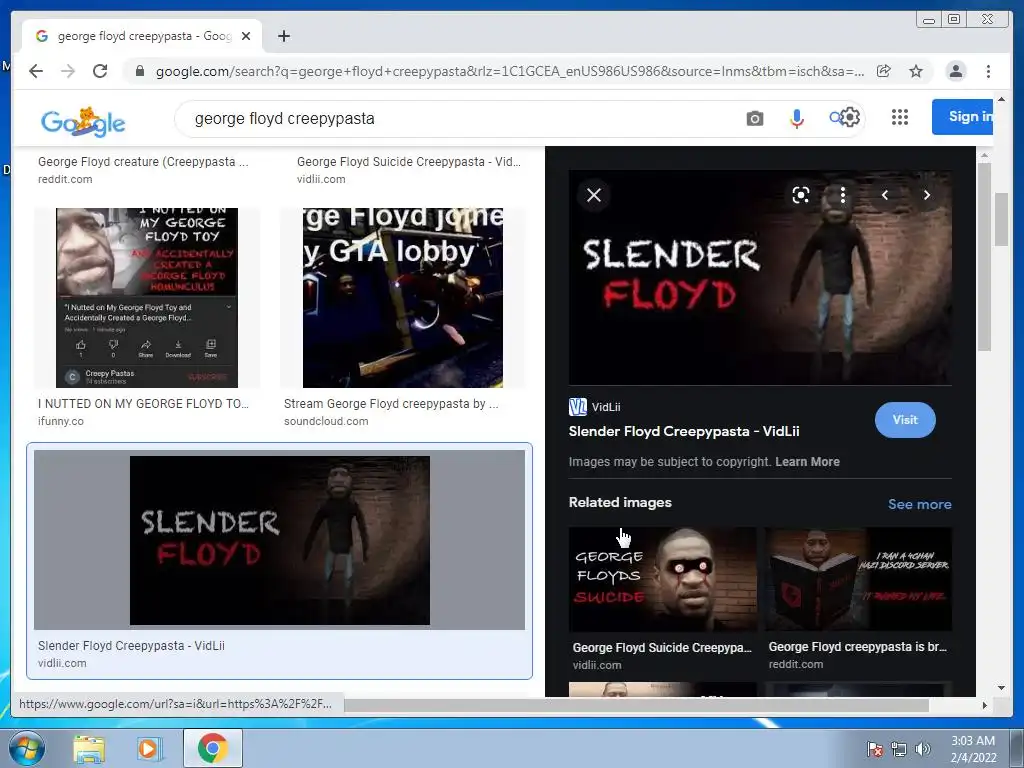Open Google quick settings gear
This screenshot has height=768, width=1024.
click(x=850, y=118)
